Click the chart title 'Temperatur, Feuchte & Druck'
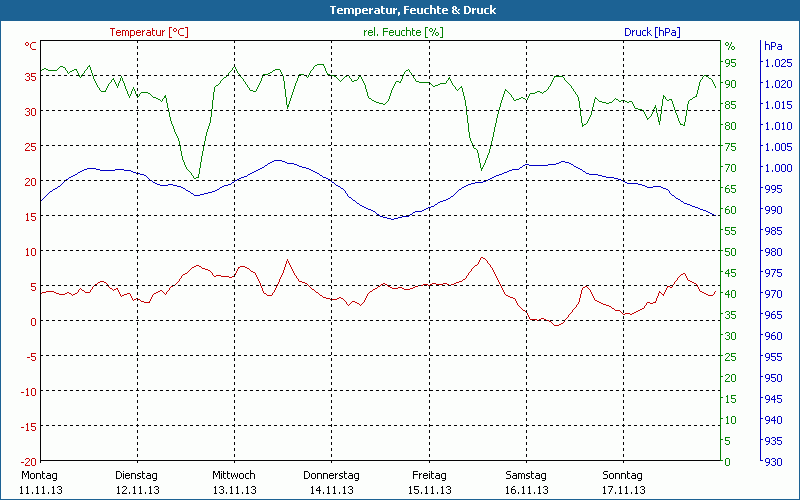This screenshot has height=500, width=800. click(x=413, y=10)
